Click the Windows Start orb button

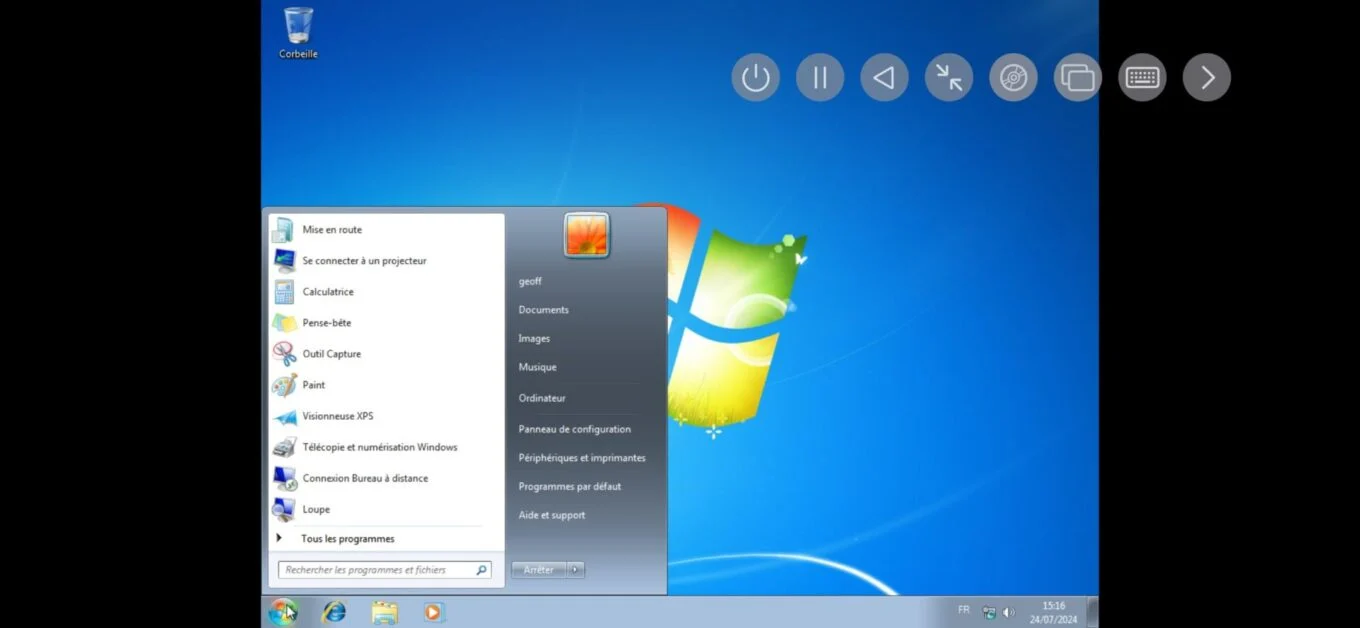(283, 611)
